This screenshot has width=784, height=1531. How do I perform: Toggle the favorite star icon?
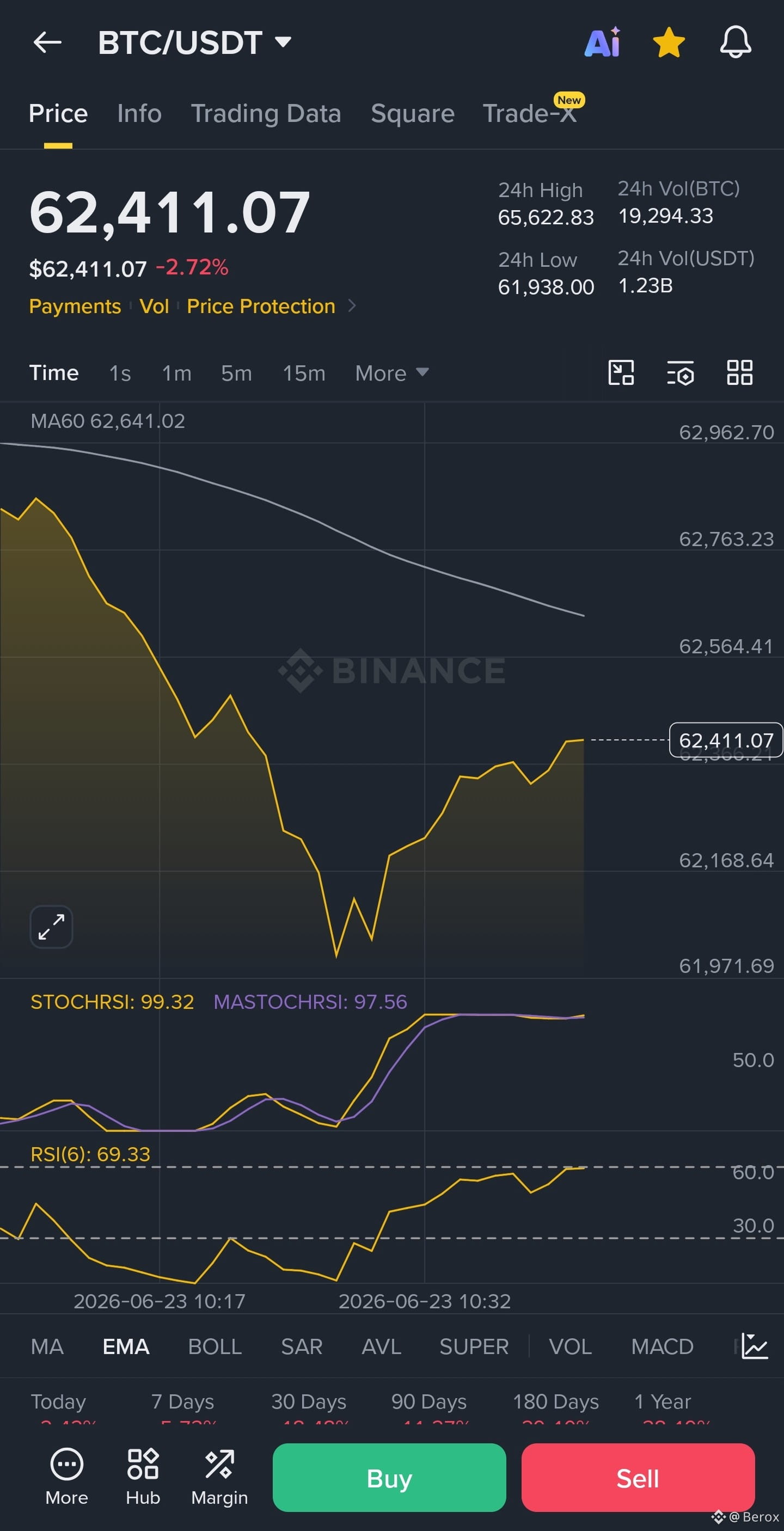[669, 42]
